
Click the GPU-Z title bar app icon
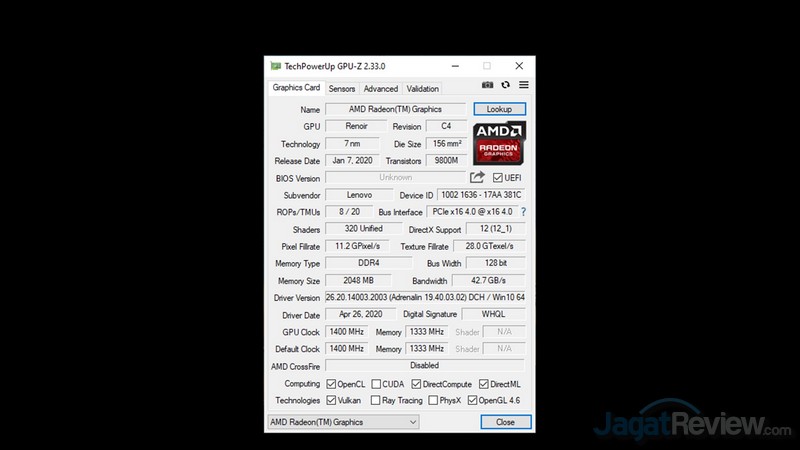[x=276, y=66]
